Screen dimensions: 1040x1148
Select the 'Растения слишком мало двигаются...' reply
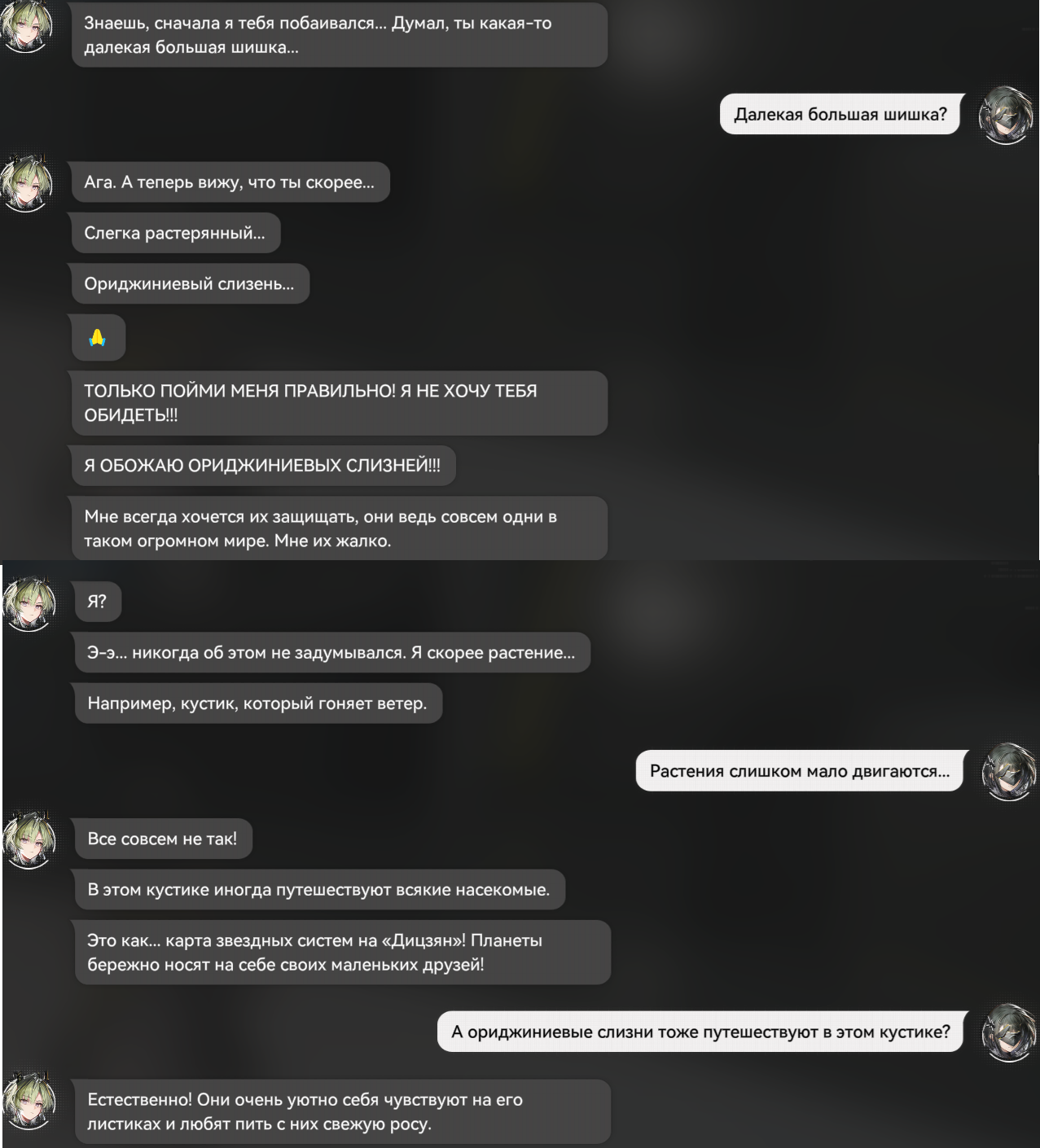(800, 771)
